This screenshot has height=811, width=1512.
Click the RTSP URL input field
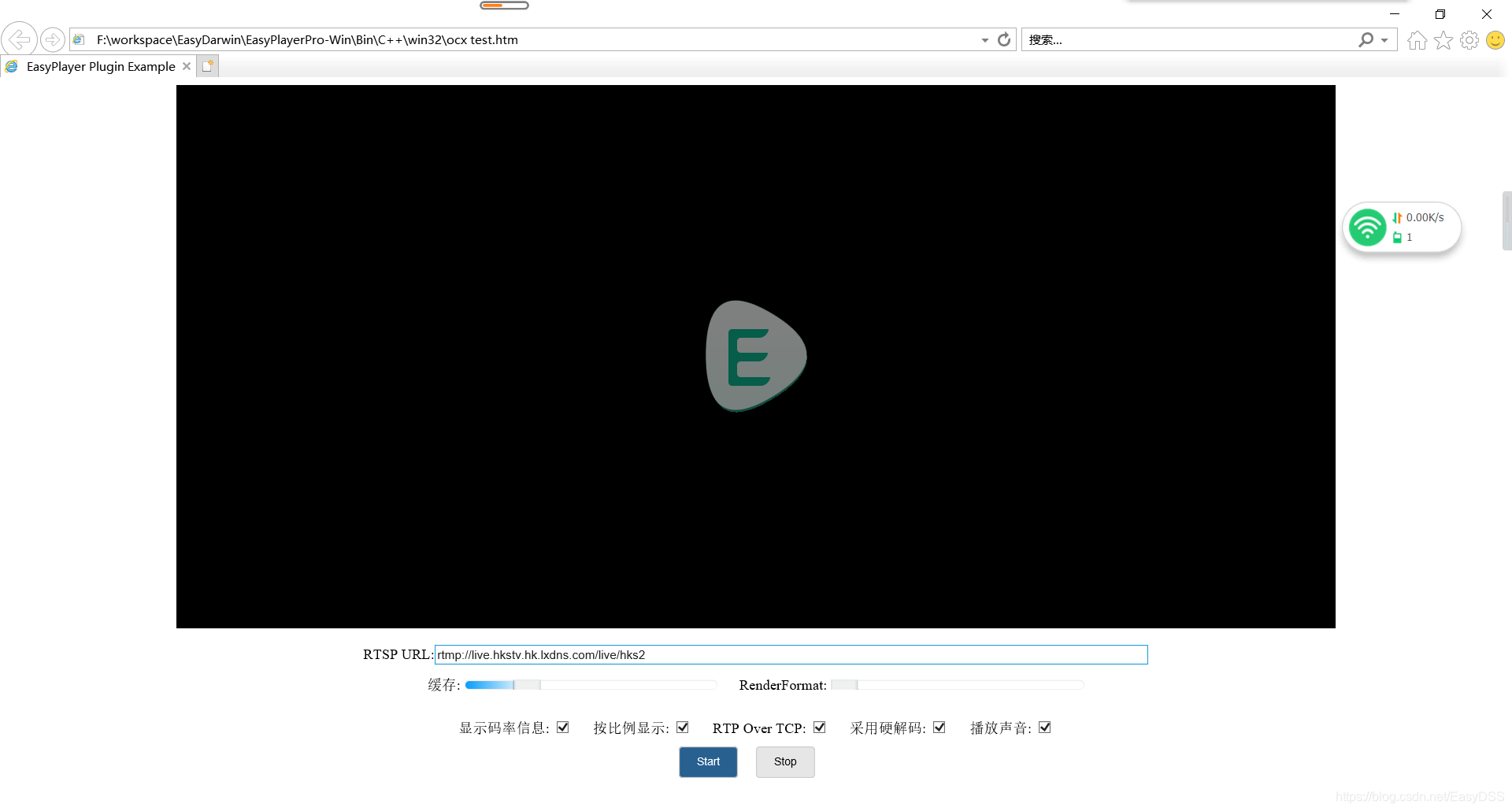point(791,655)
